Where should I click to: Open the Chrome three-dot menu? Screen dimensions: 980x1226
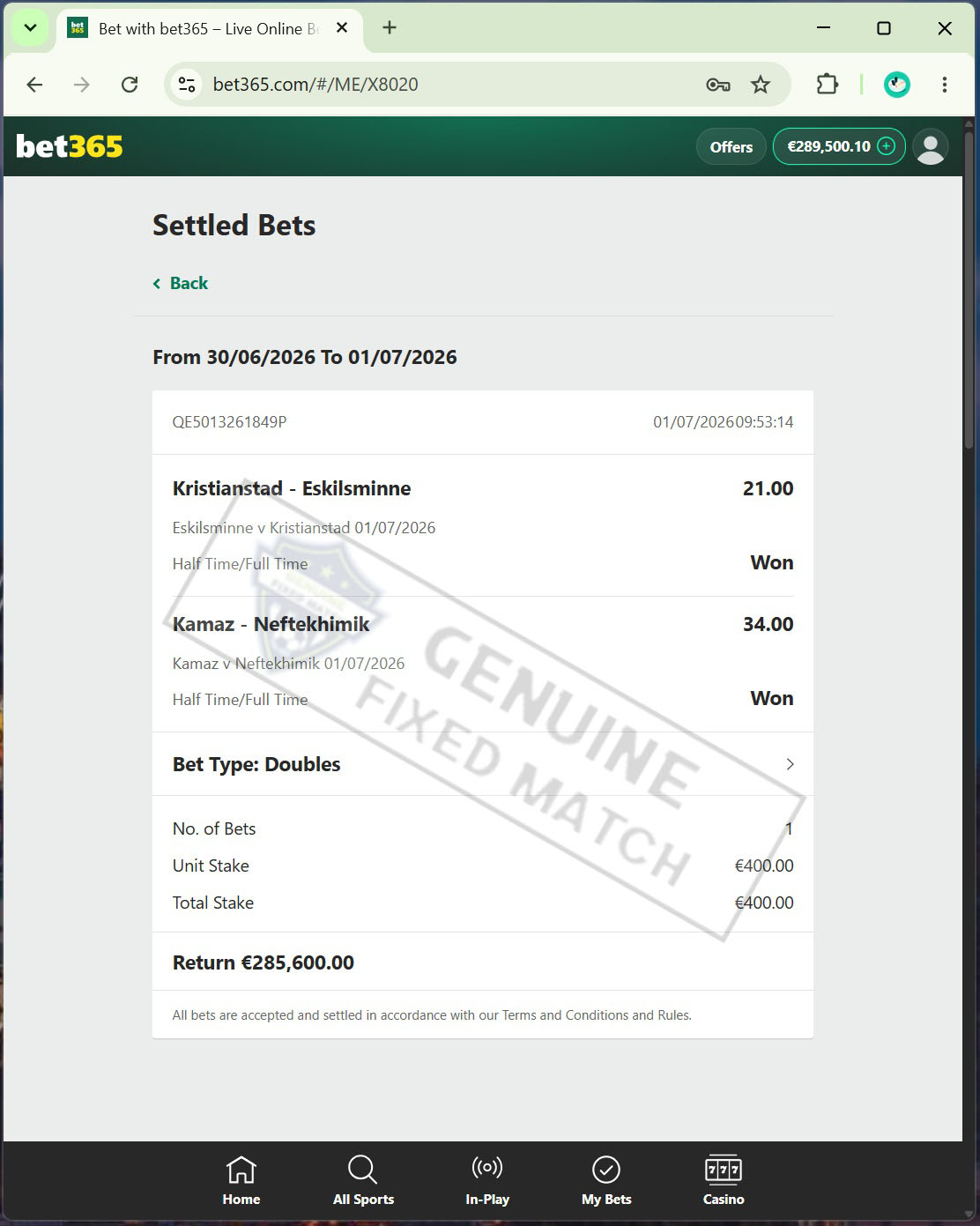[945, 85]
